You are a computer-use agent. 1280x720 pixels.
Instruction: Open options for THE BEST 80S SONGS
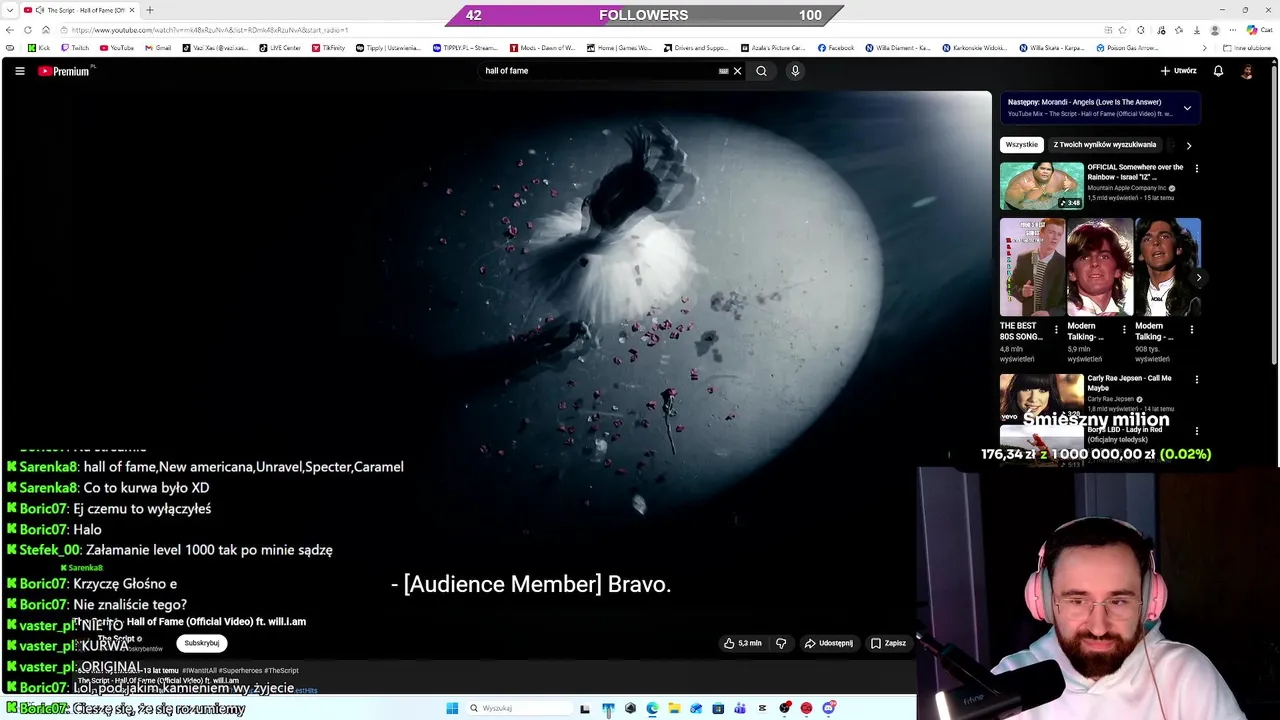click(1056, 329)
